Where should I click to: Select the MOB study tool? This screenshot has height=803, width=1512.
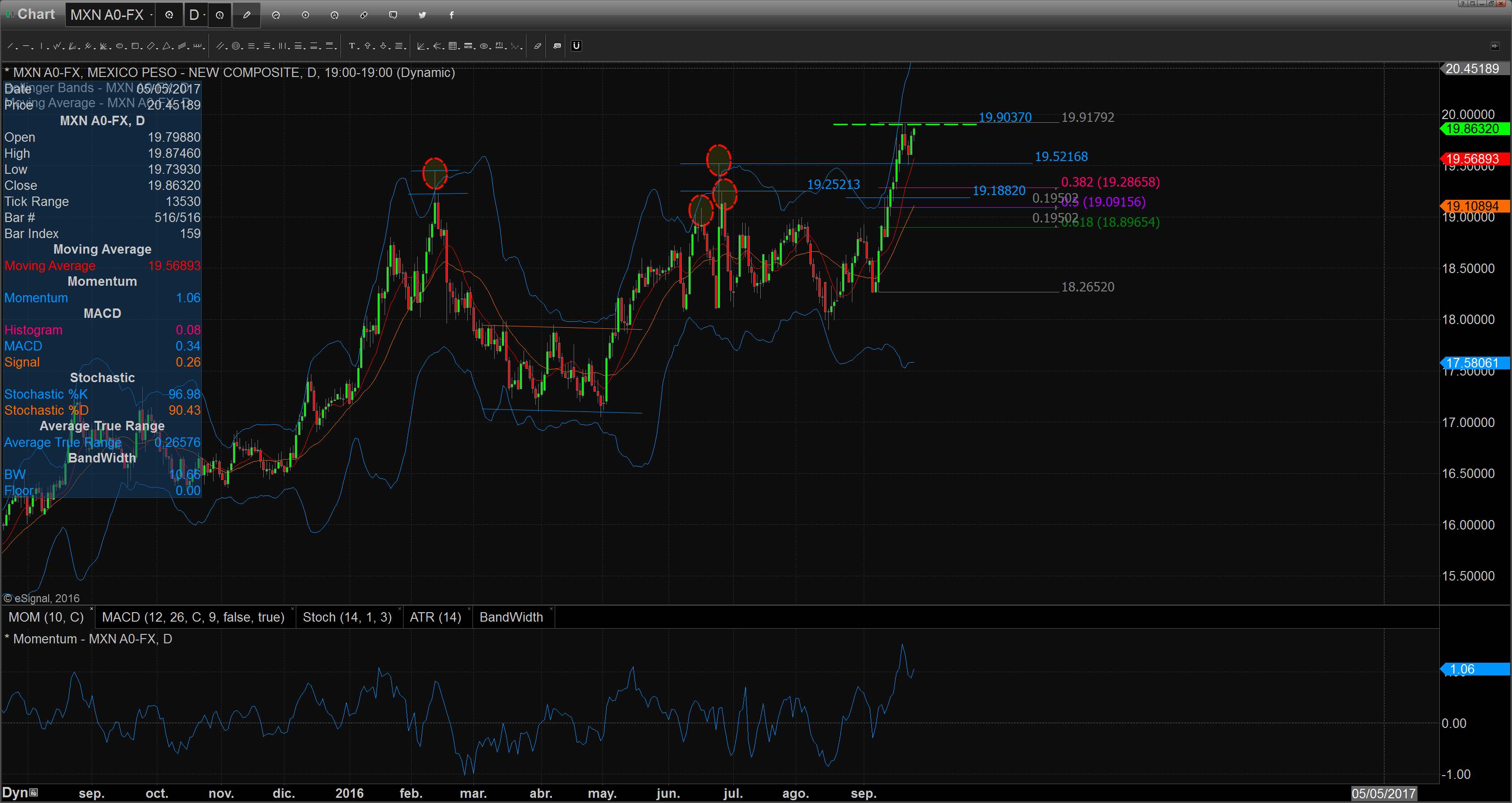point(468,46)
